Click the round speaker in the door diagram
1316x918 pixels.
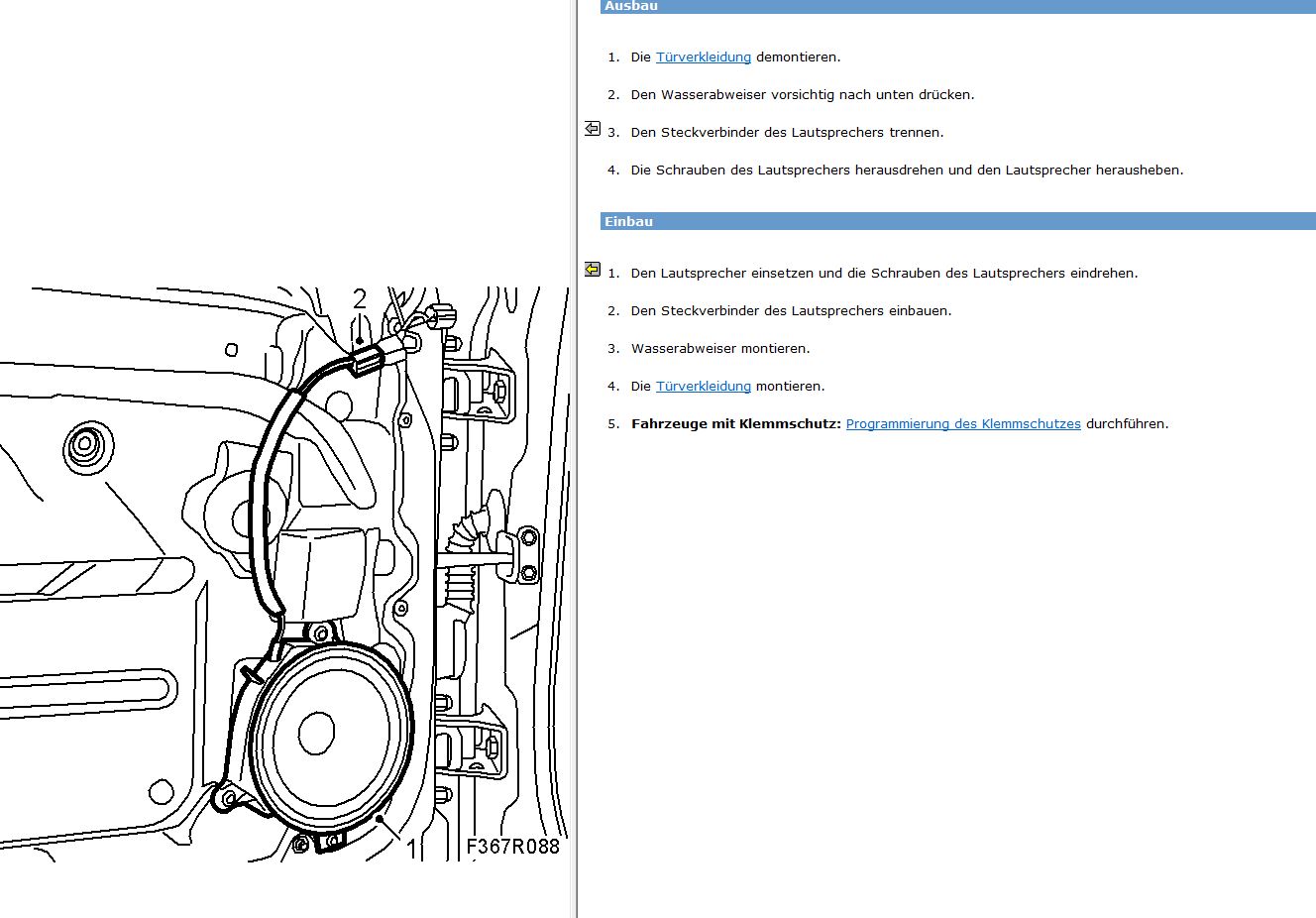[331, 735]
